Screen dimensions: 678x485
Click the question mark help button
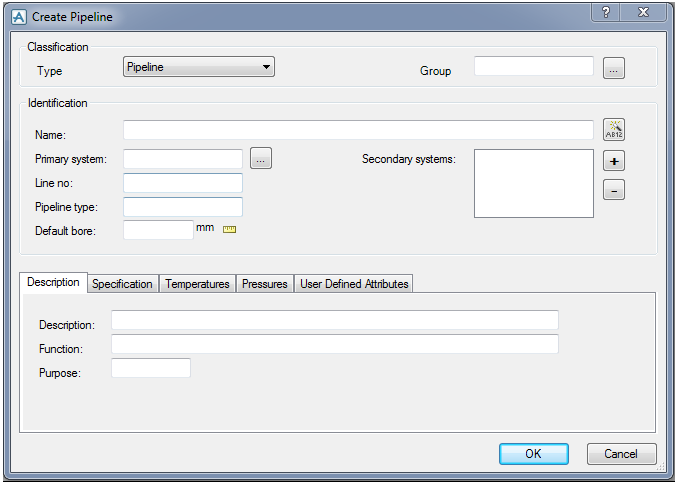[606, 12]
